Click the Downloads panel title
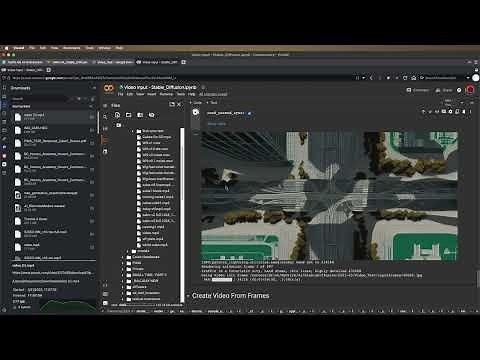Image resolution: width=480 pixels, height=360 pixels. tap(20, 88)
